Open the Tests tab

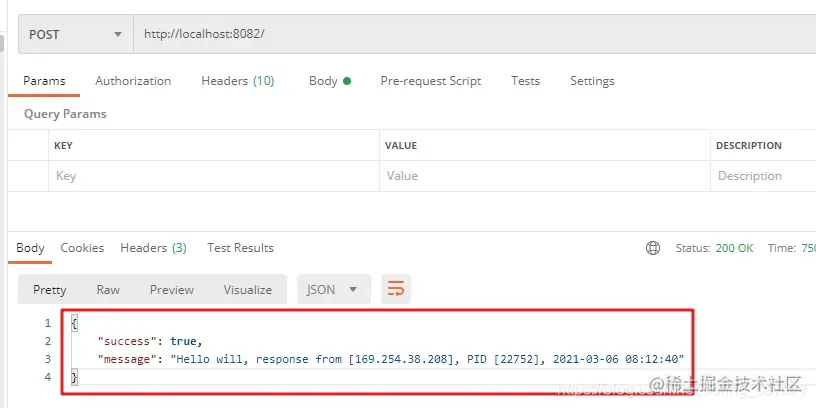pyautogui.click(x=525, y=81)
